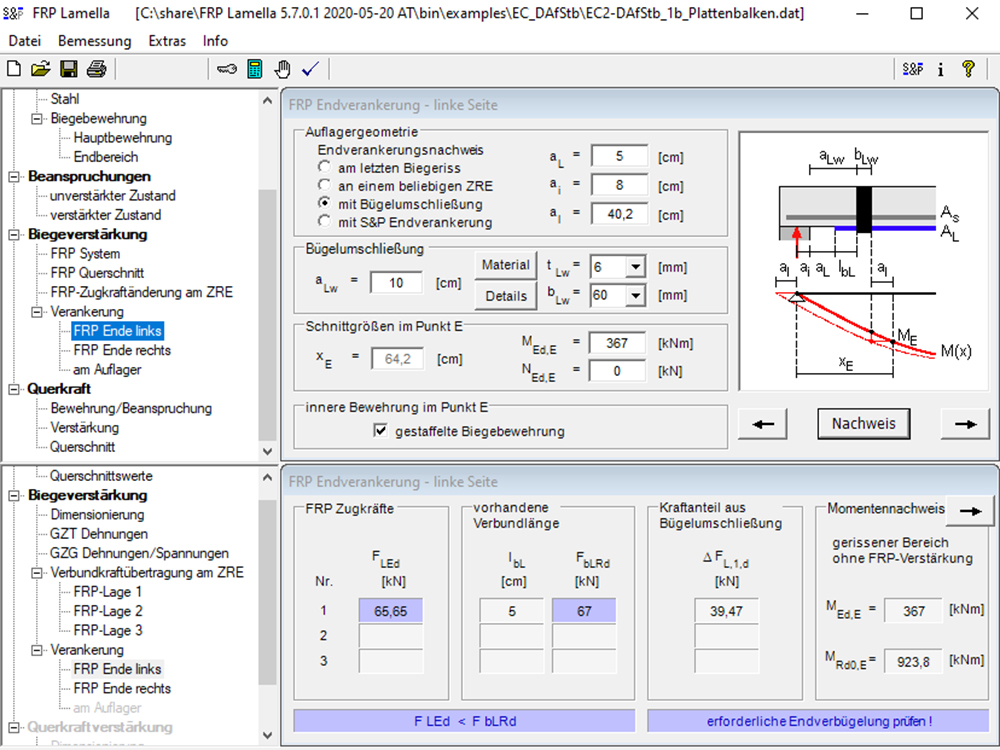Save the project with the floppy disk icon

(69, 68)
